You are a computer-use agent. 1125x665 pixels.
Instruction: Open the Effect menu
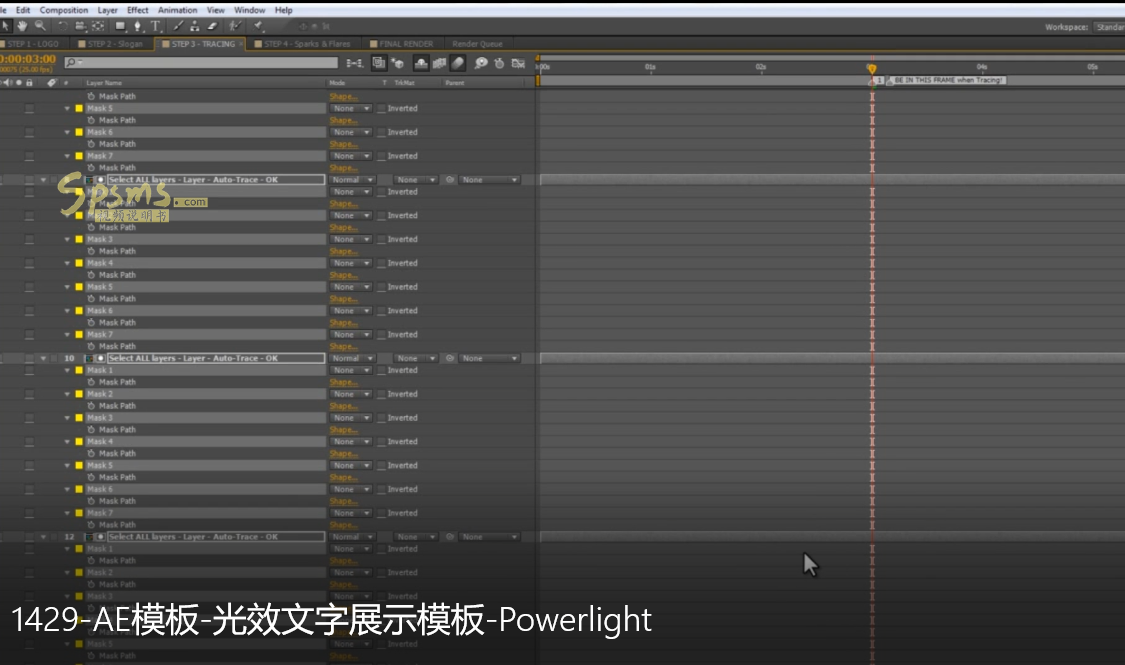[138, 10]
